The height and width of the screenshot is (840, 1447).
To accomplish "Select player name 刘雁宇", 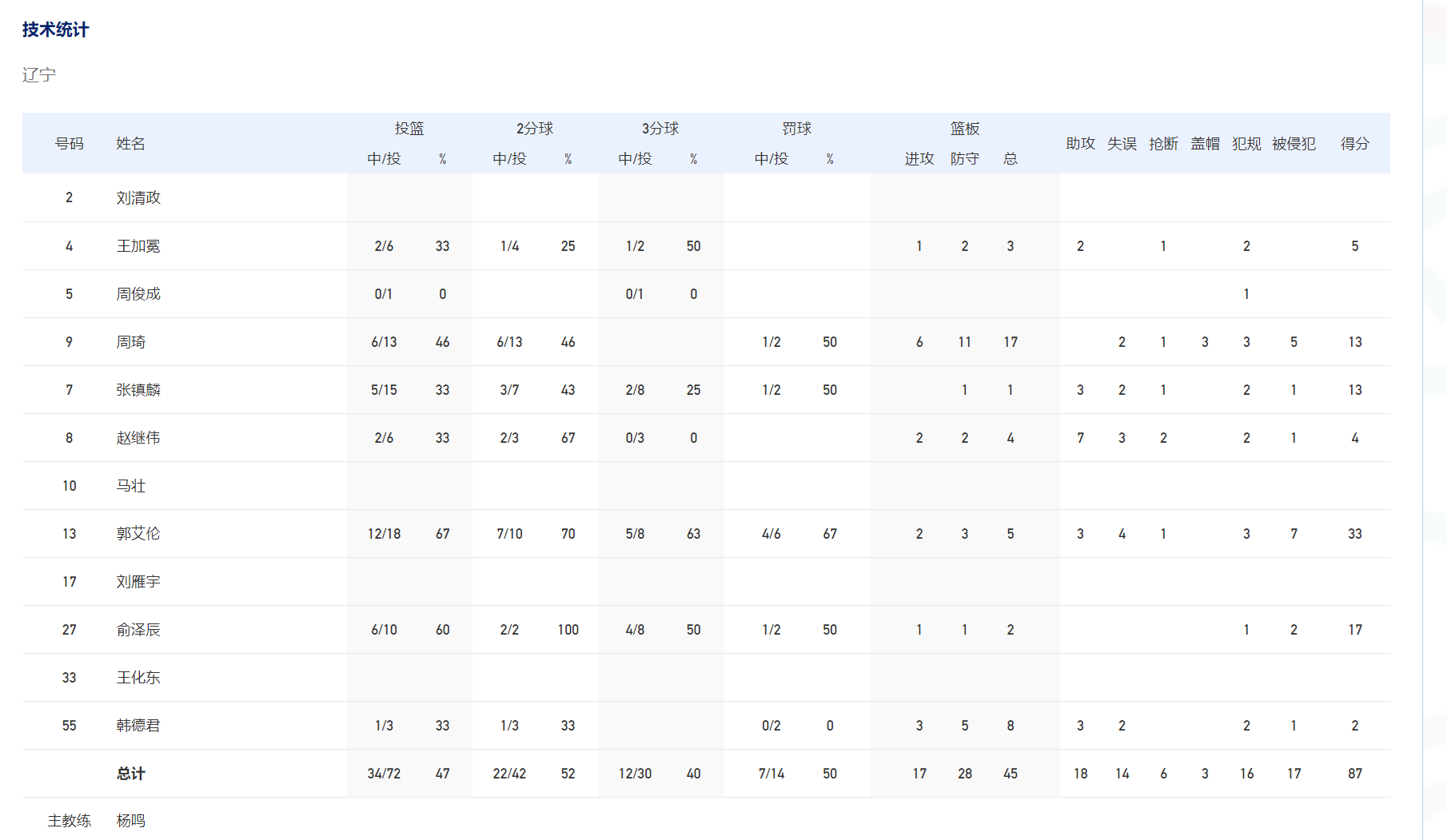I will pyautogui.click(x=138, y=582).
